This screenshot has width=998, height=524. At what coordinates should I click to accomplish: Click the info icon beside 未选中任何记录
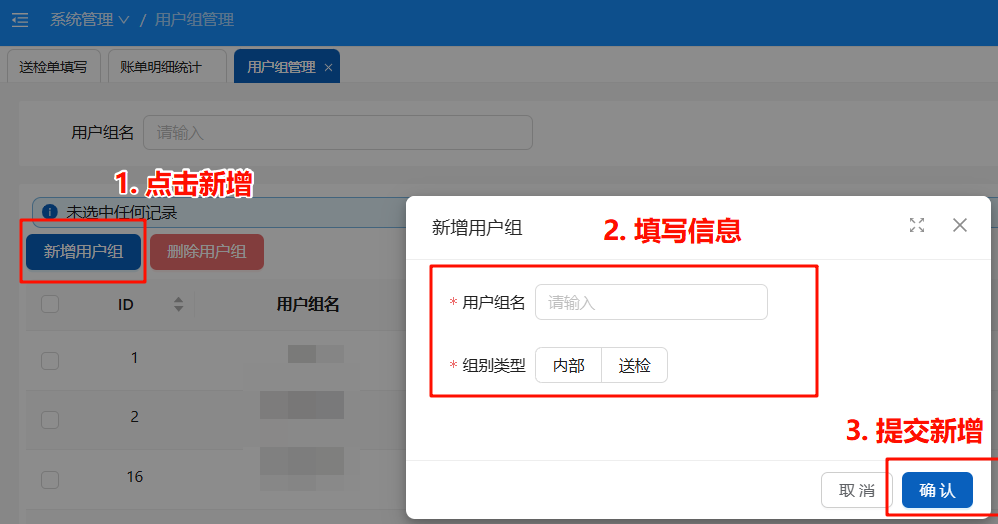click(50, 212)
